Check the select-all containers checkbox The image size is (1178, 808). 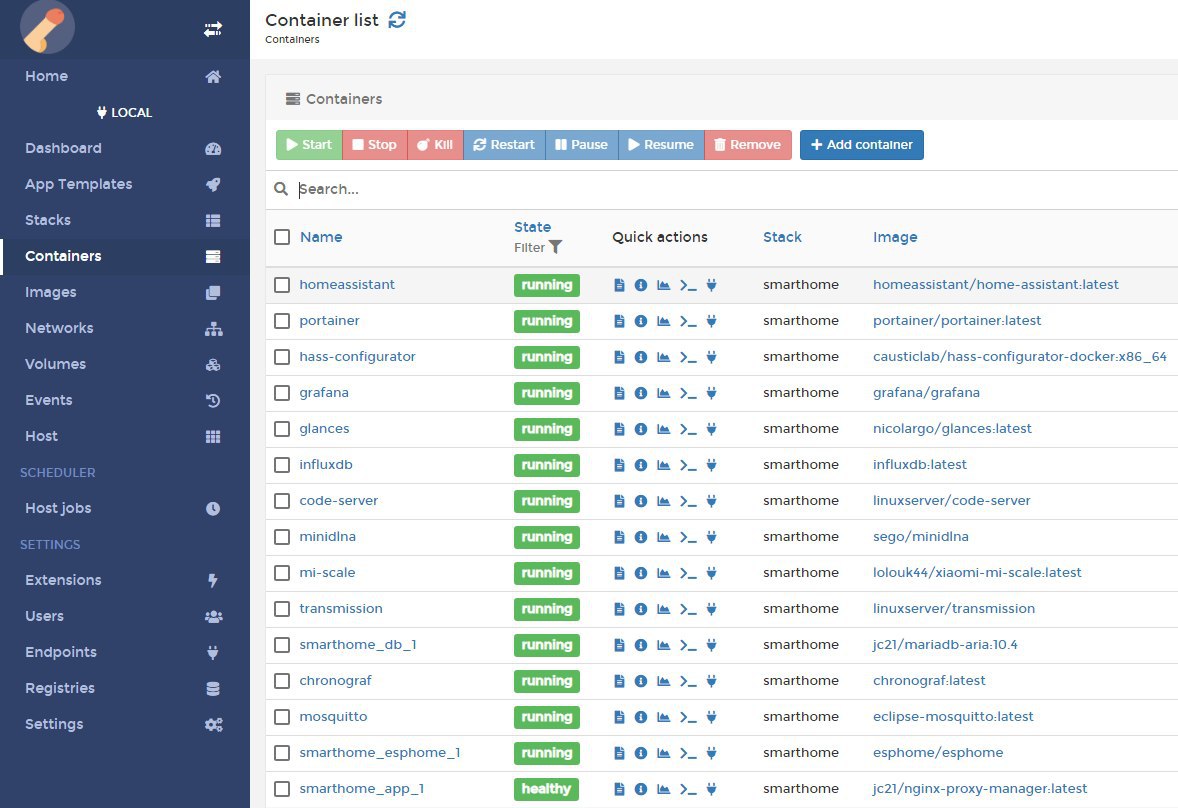(x=282, y=237)
